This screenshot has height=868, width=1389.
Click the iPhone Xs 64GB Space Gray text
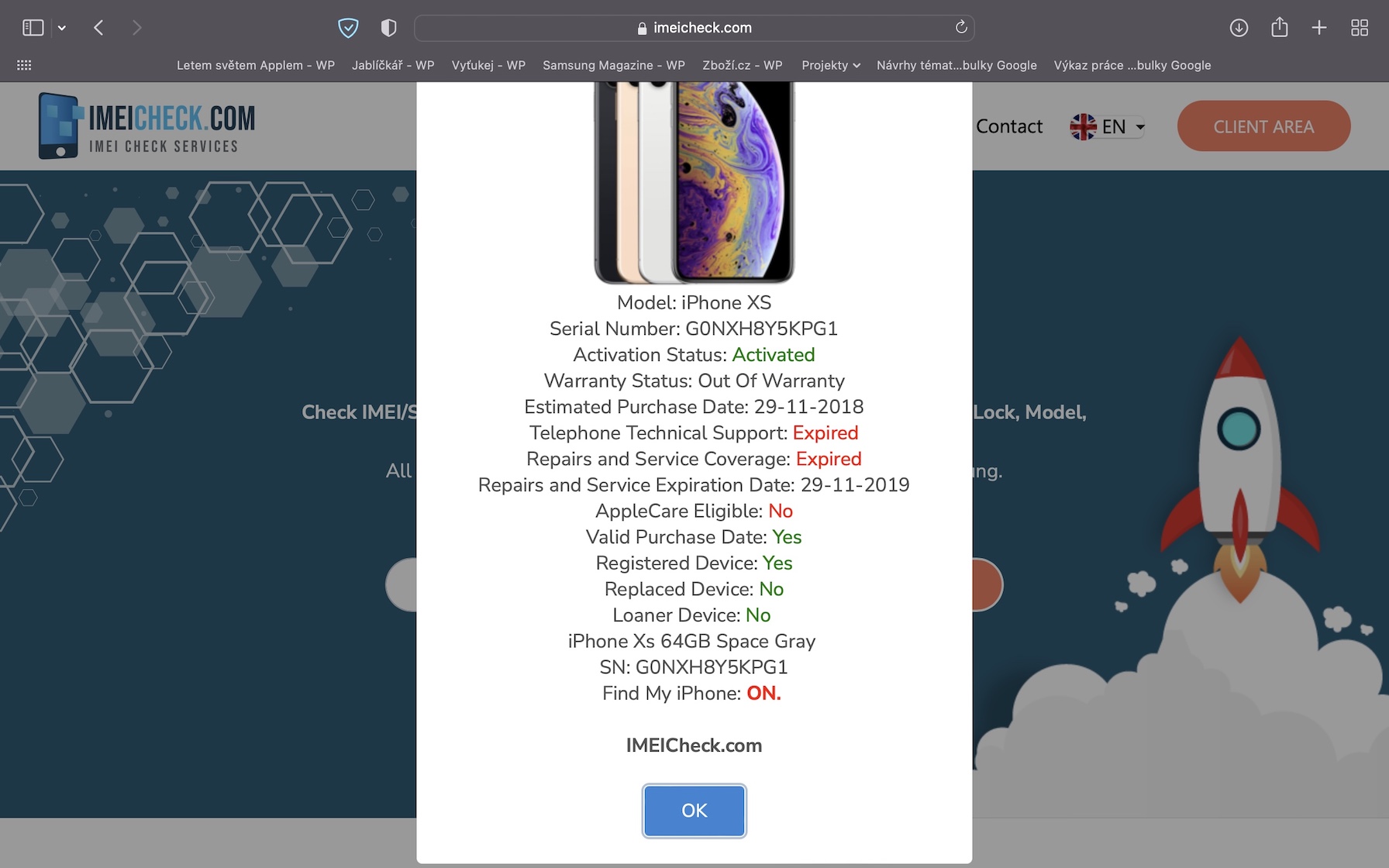click(x=692, y=641)
